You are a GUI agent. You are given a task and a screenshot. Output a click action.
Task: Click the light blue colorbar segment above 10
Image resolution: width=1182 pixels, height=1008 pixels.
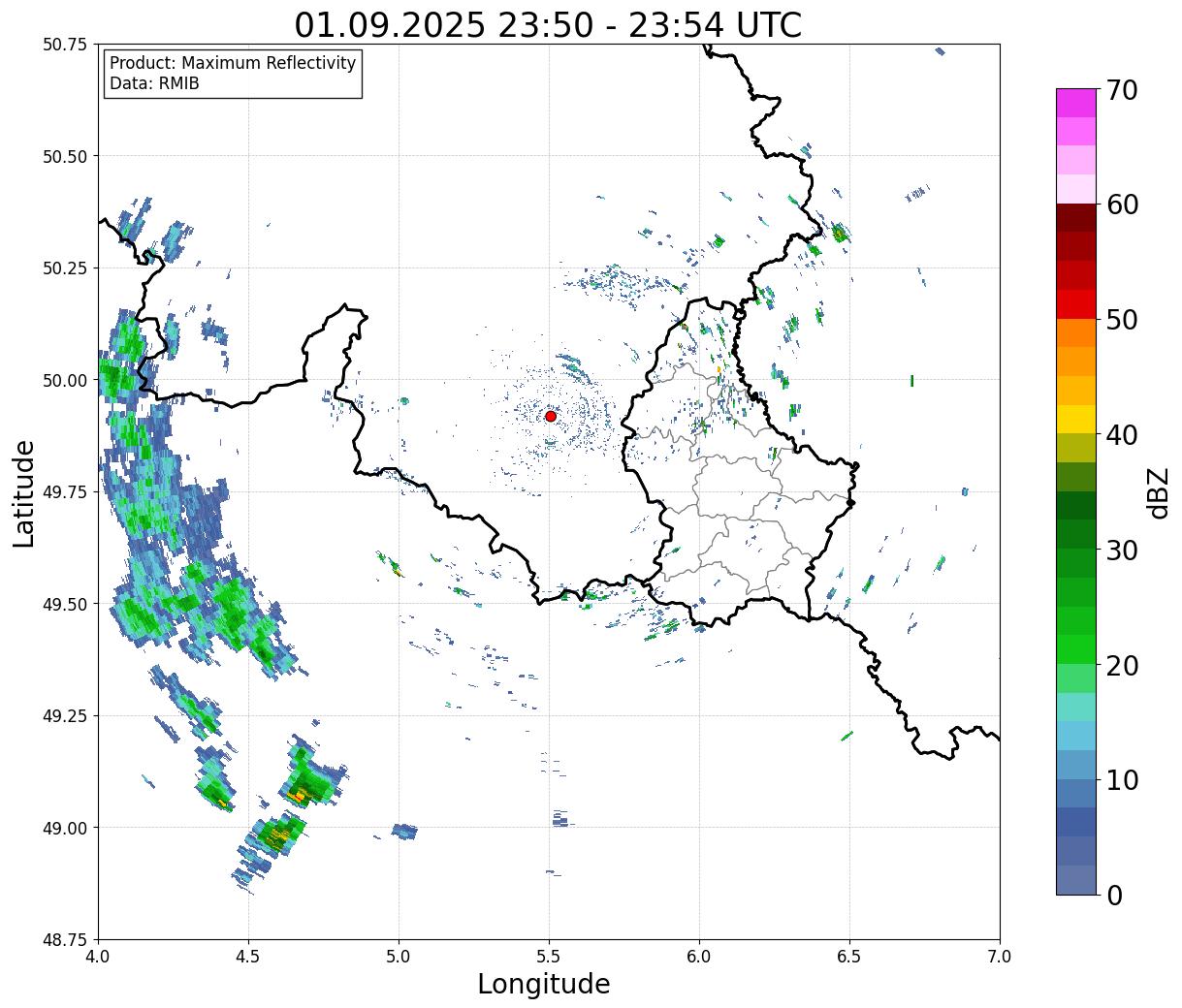click(x=1076, y=765)
